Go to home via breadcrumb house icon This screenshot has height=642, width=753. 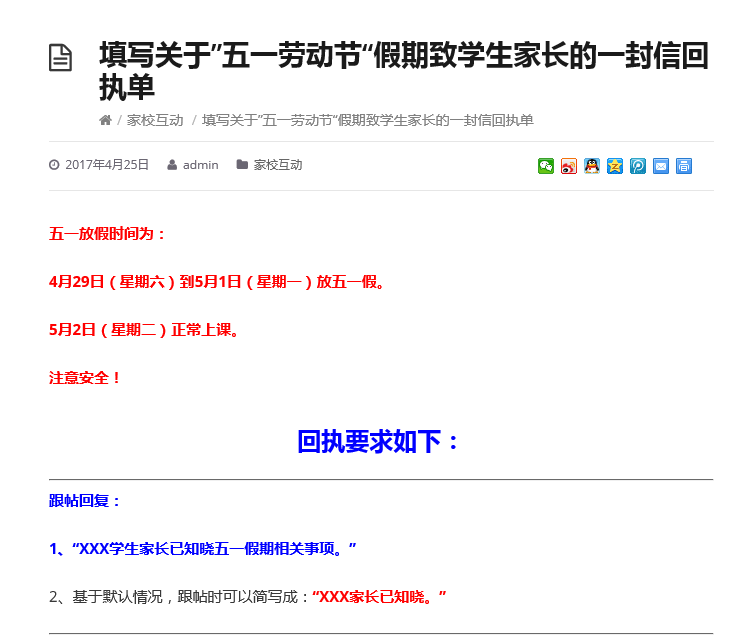point(105,121)
